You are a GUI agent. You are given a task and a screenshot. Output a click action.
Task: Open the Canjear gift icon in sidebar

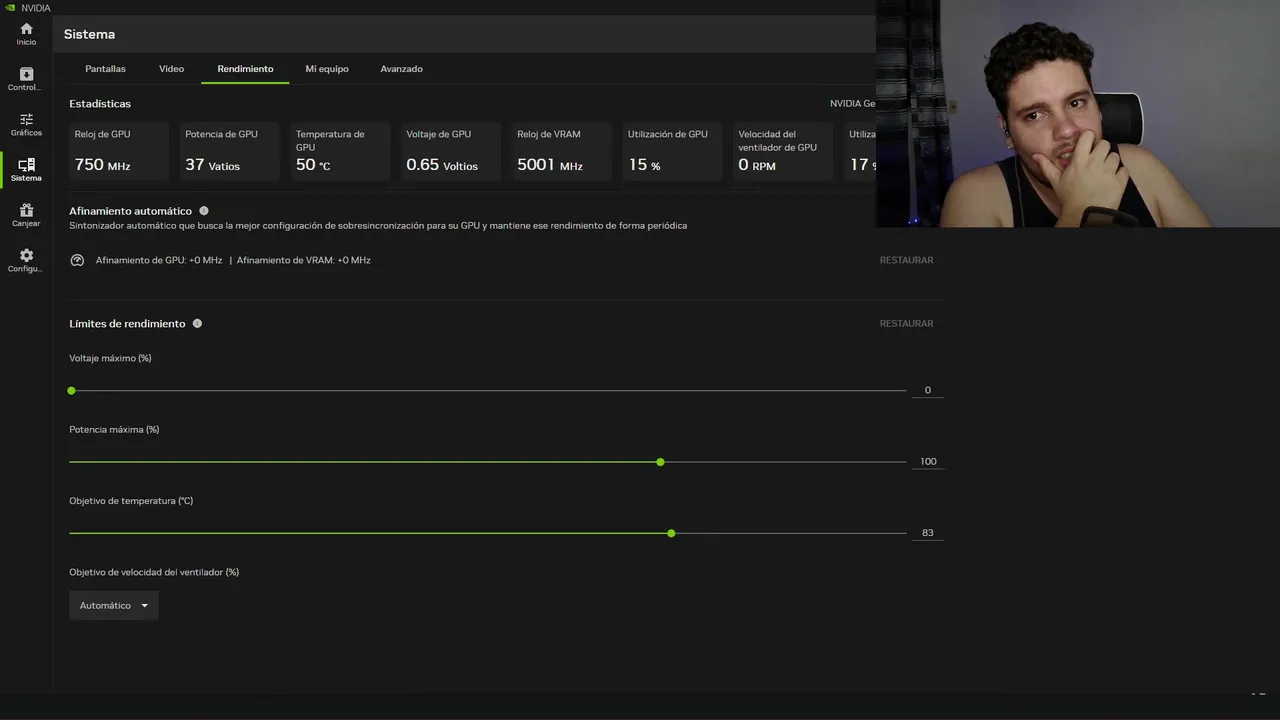(26, 210)
